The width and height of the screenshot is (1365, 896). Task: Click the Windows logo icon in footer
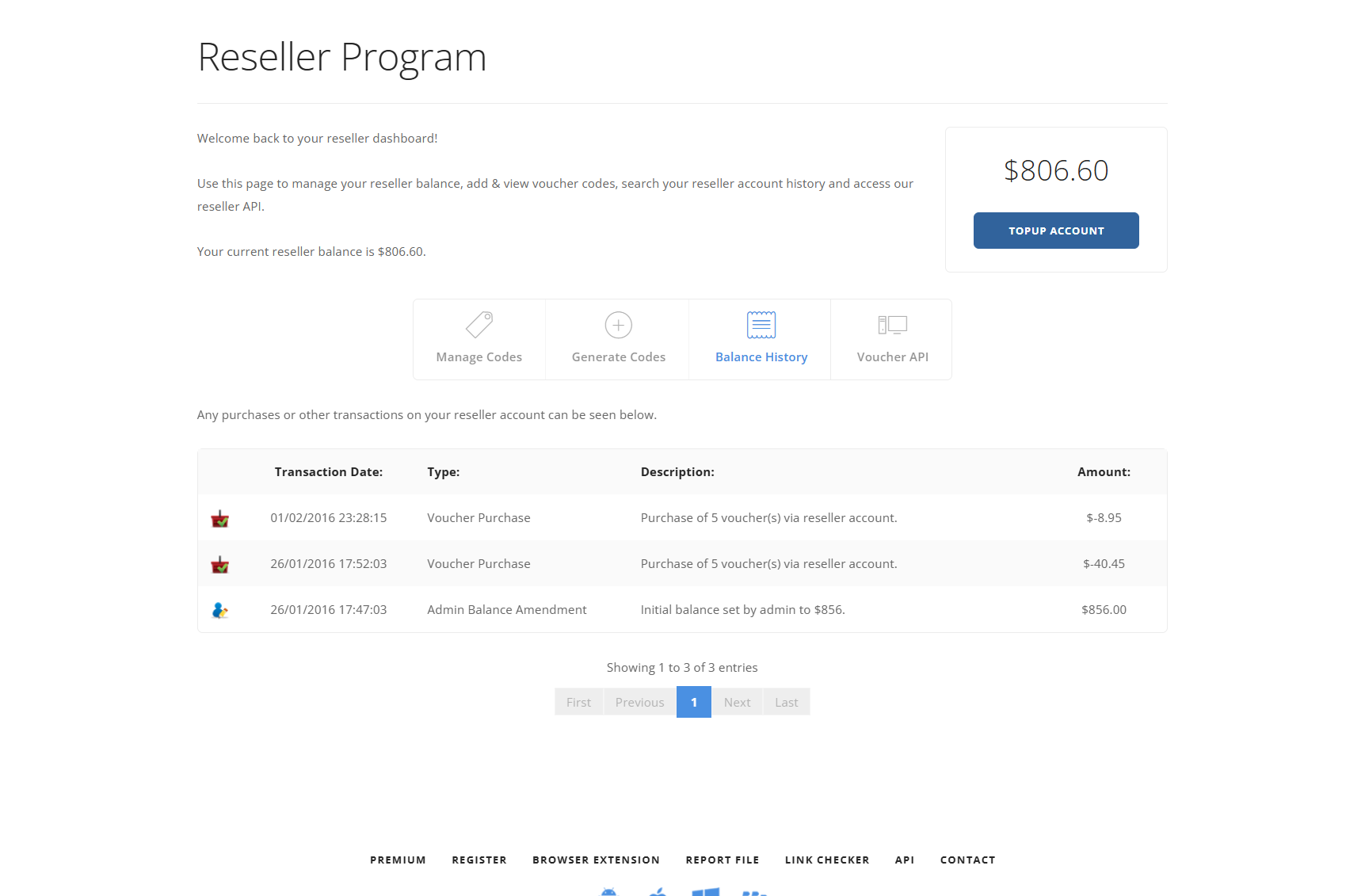pyautogui.click(x=705, y=892)
